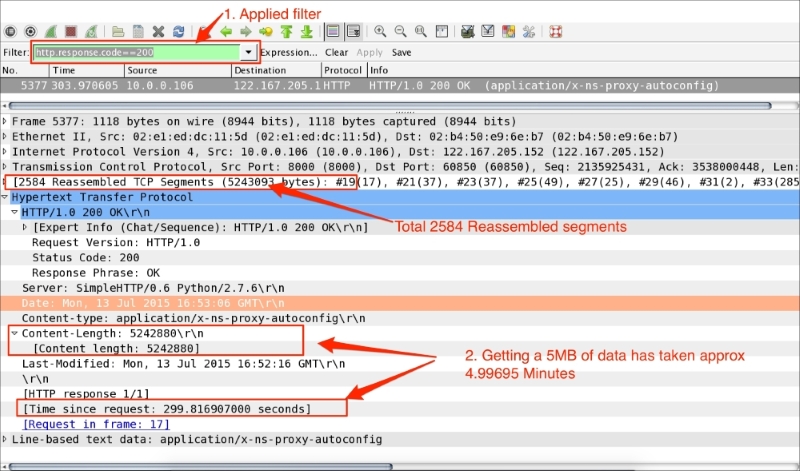
Task: Clear the display filter
Action: (336, 52)
